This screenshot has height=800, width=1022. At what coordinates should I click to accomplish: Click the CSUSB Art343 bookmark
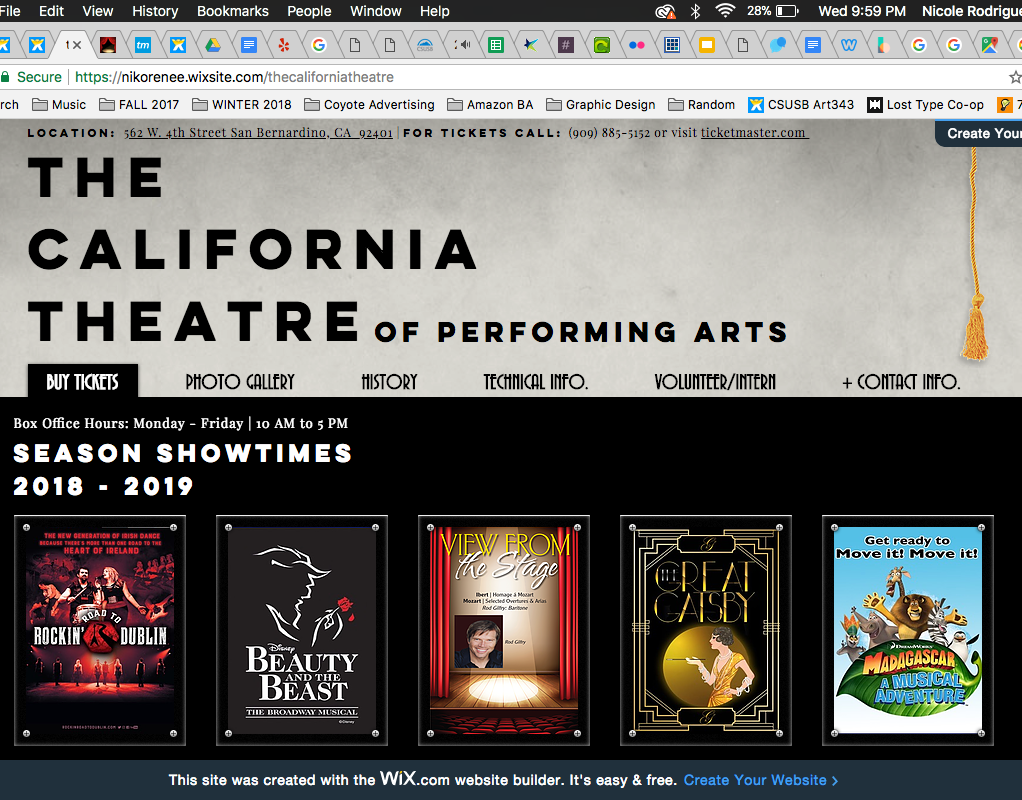click(x=801, y=104)
